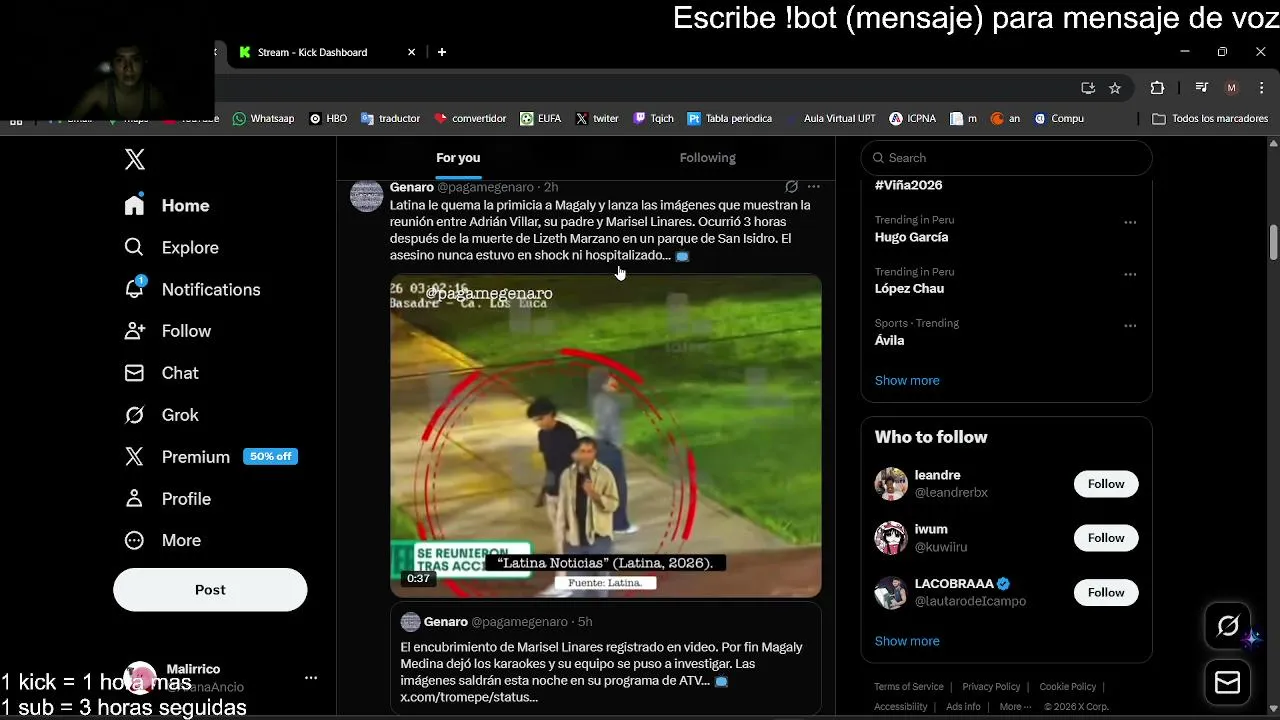
Task: Follow the LACOBRAAA account
Action: tap(1106, 593)
